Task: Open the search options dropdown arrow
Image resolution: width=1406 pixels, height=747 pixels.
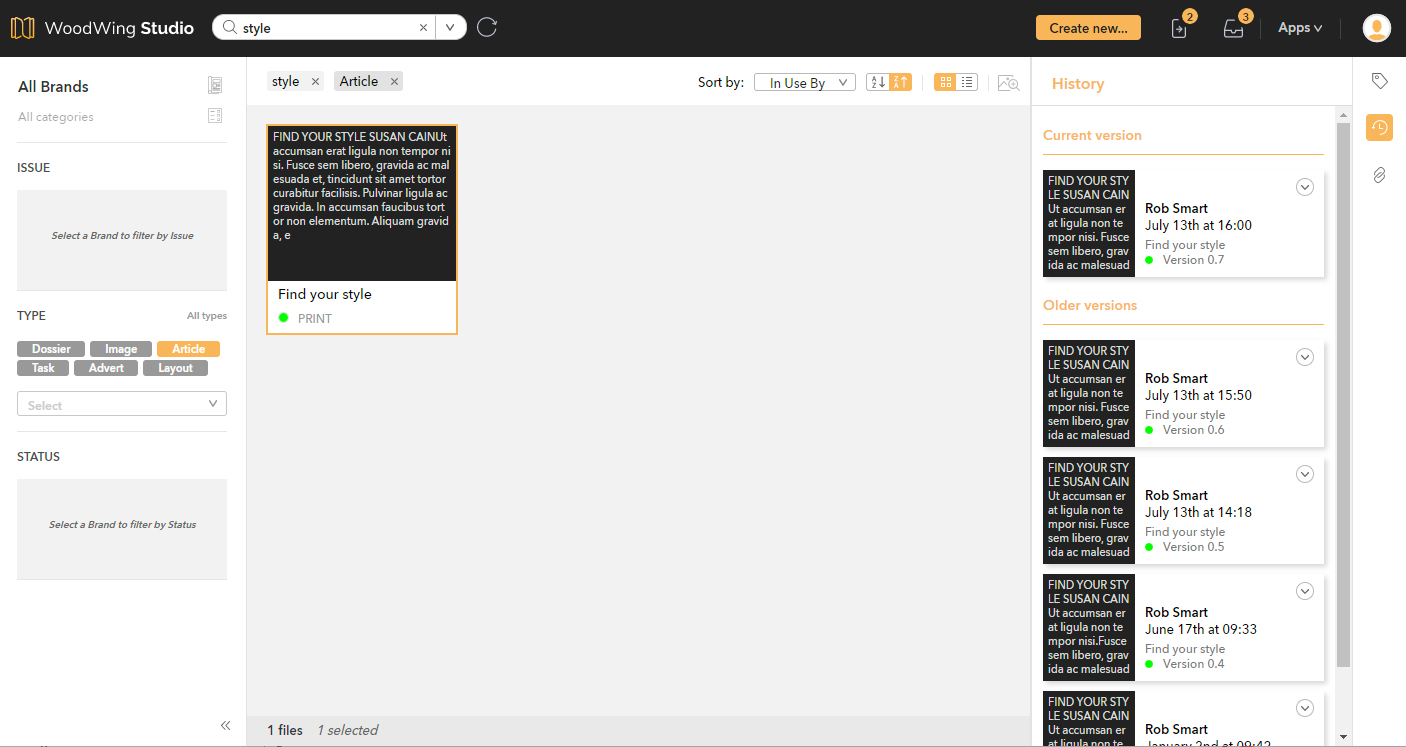Action: point(450,28)
